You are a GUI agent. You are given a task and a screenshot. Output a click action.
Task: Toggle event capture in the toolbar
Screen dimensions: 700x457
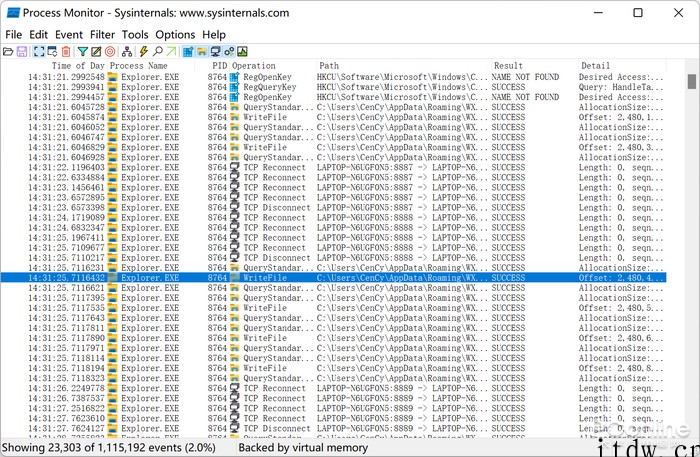pos(39,52)
